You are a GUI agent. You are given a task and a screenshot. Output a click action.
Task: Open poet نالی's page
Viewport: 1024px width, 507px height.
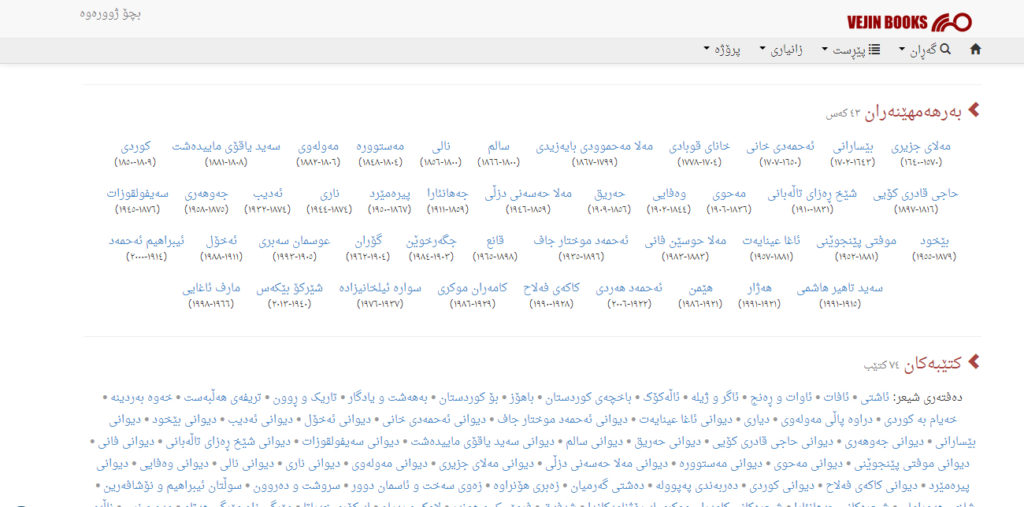(440, 146)
